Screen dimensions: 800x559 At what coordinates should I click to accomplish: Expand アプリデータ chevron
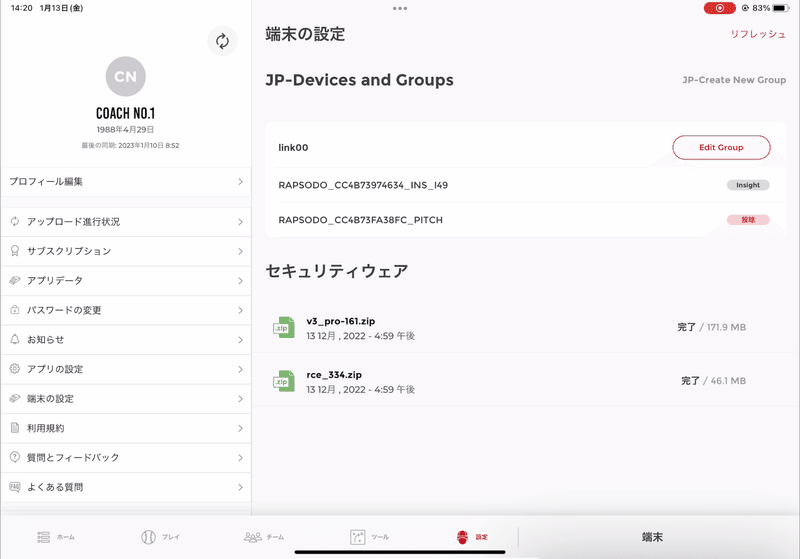(x=240, y=281)
